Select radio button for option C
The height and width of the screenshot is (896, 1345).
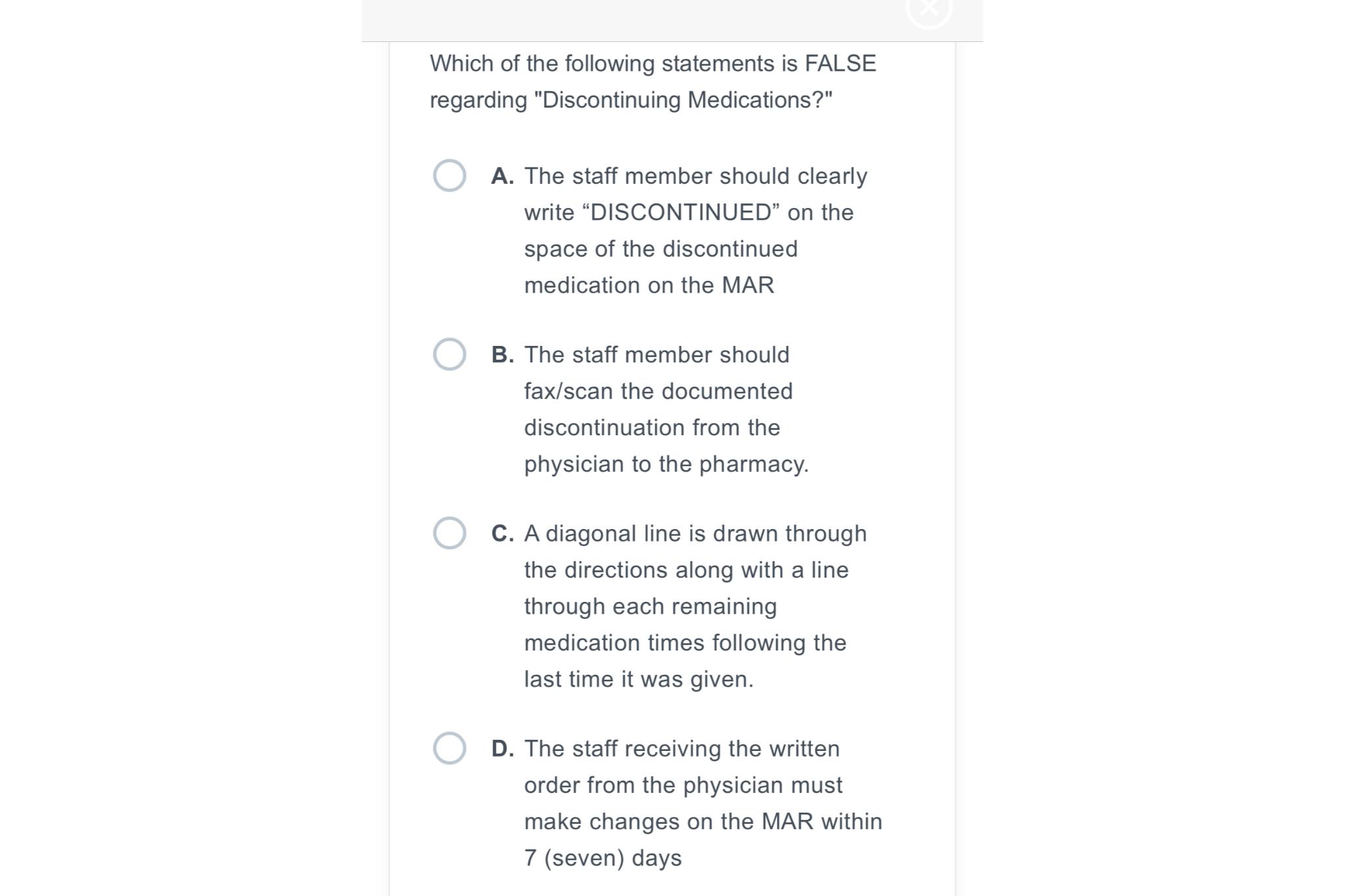point(449,533)
